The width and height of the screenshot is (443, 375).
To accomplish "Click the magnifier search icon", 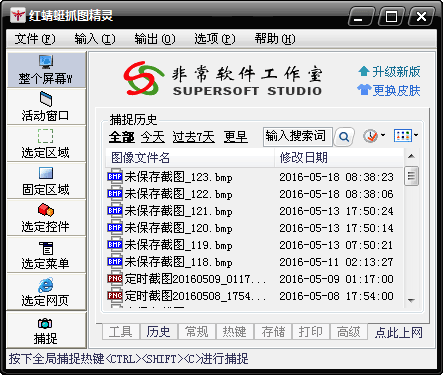I will click(x=344, y=137).
